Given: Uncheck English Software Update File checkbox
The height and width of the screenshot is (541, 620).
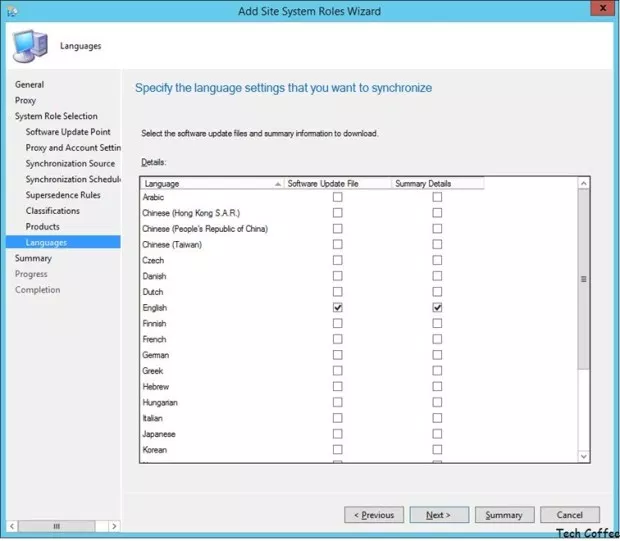Looking at the screenshot, I should [x=337, y=308].
